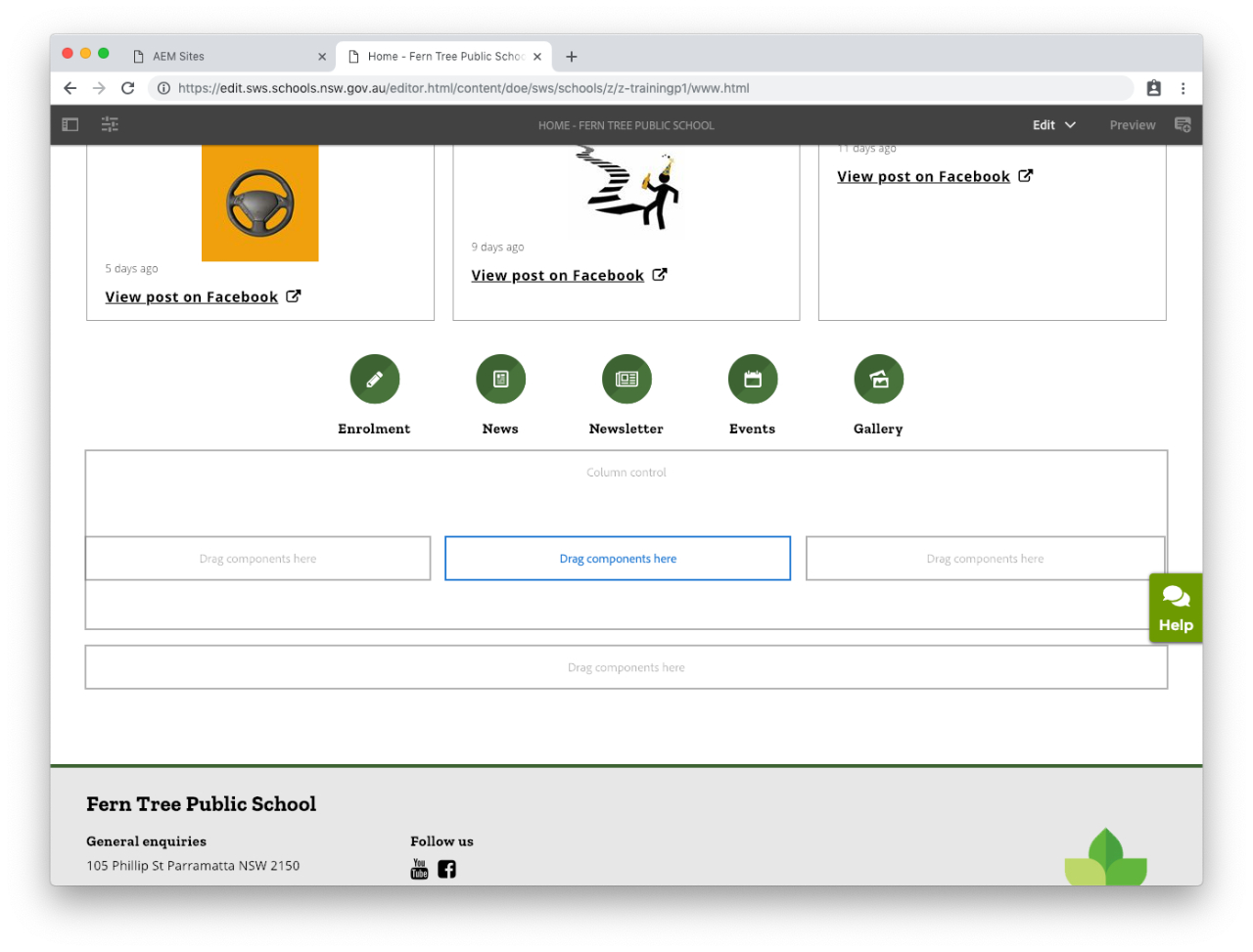Open the Chrome three-dot menu
This screenshot has height=952, width=1253.
coord(1183,88)
